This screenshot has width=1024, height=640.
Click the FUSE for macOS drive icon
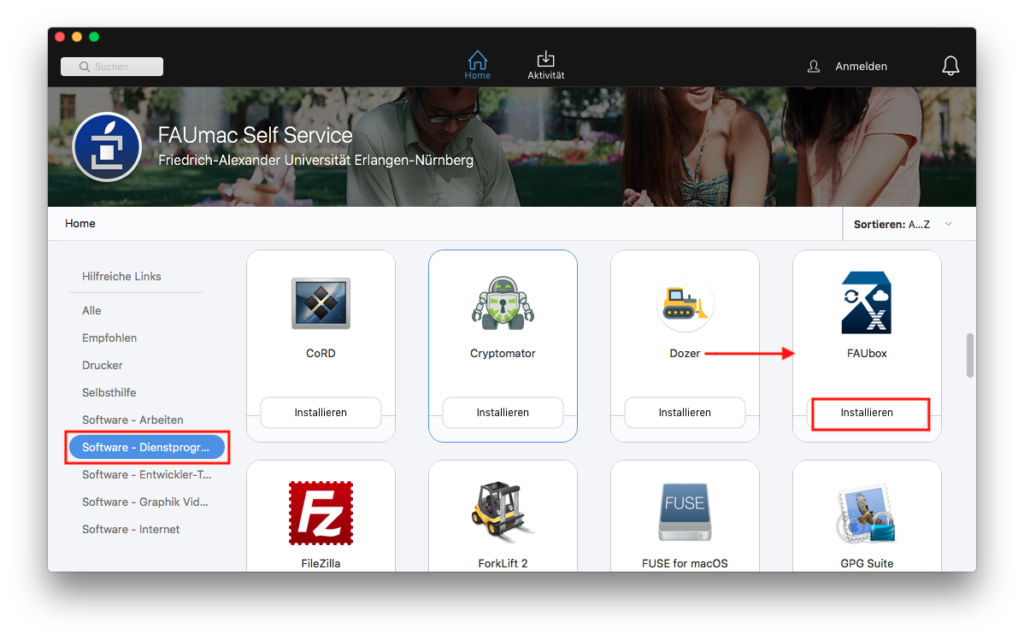pyautogui.click(x=684, y=512)
